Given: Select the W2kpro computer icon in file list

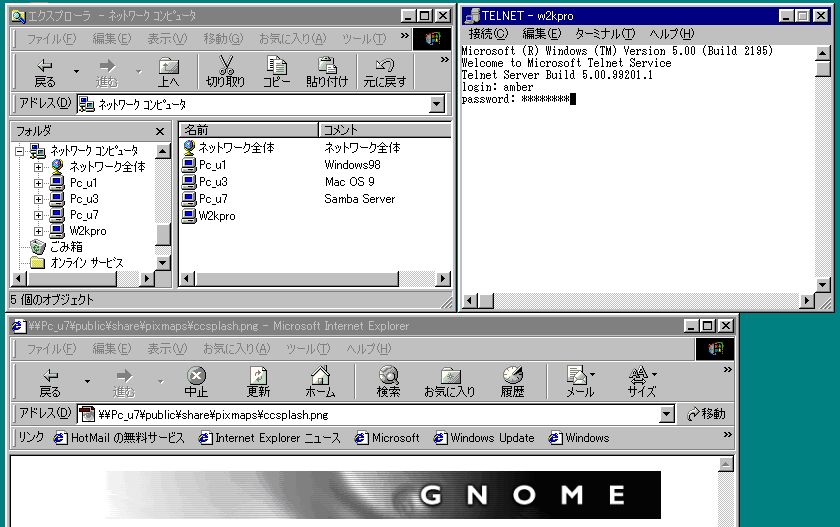Looking at the screenshot, I should pos(189,216).
